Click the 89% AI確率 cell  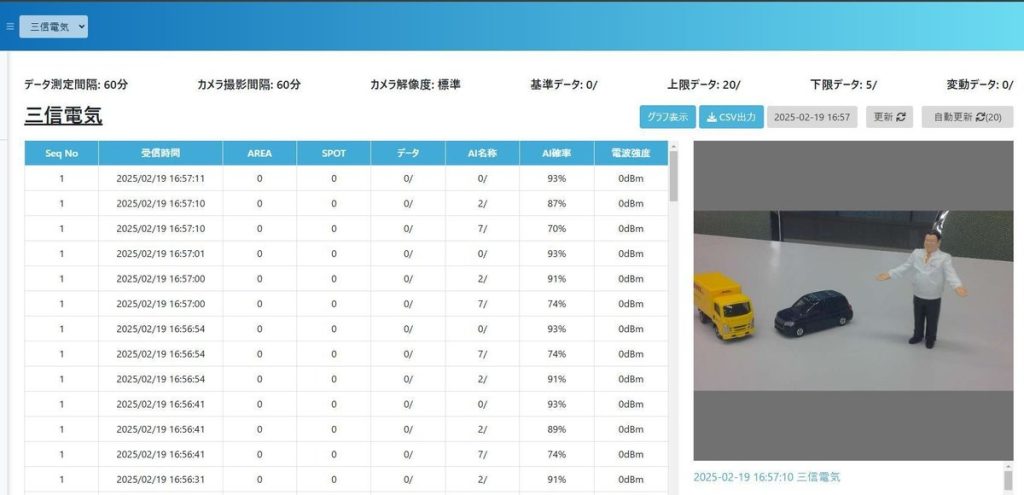click(557, 429)
